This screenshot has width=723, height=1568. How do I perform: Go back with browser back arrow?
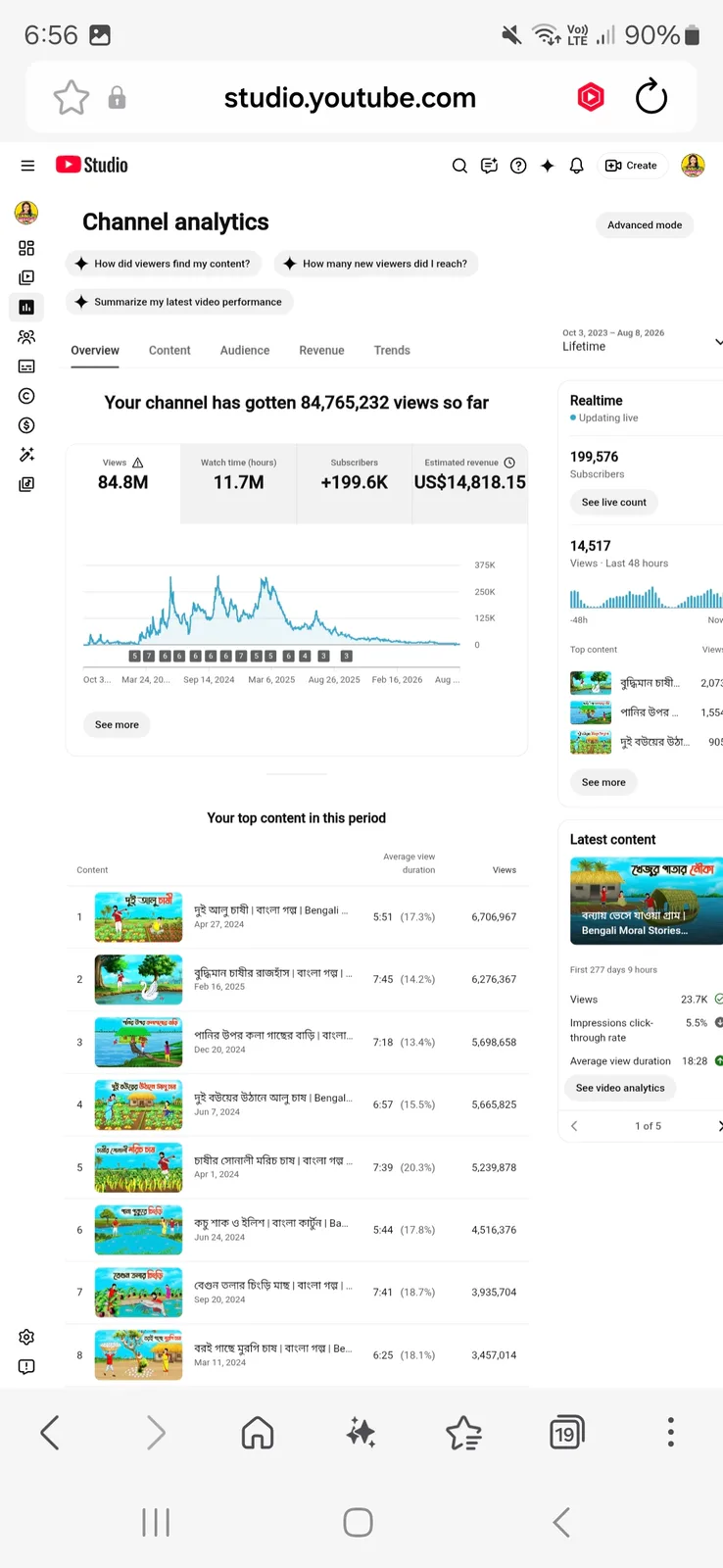tap(50, 1433)
